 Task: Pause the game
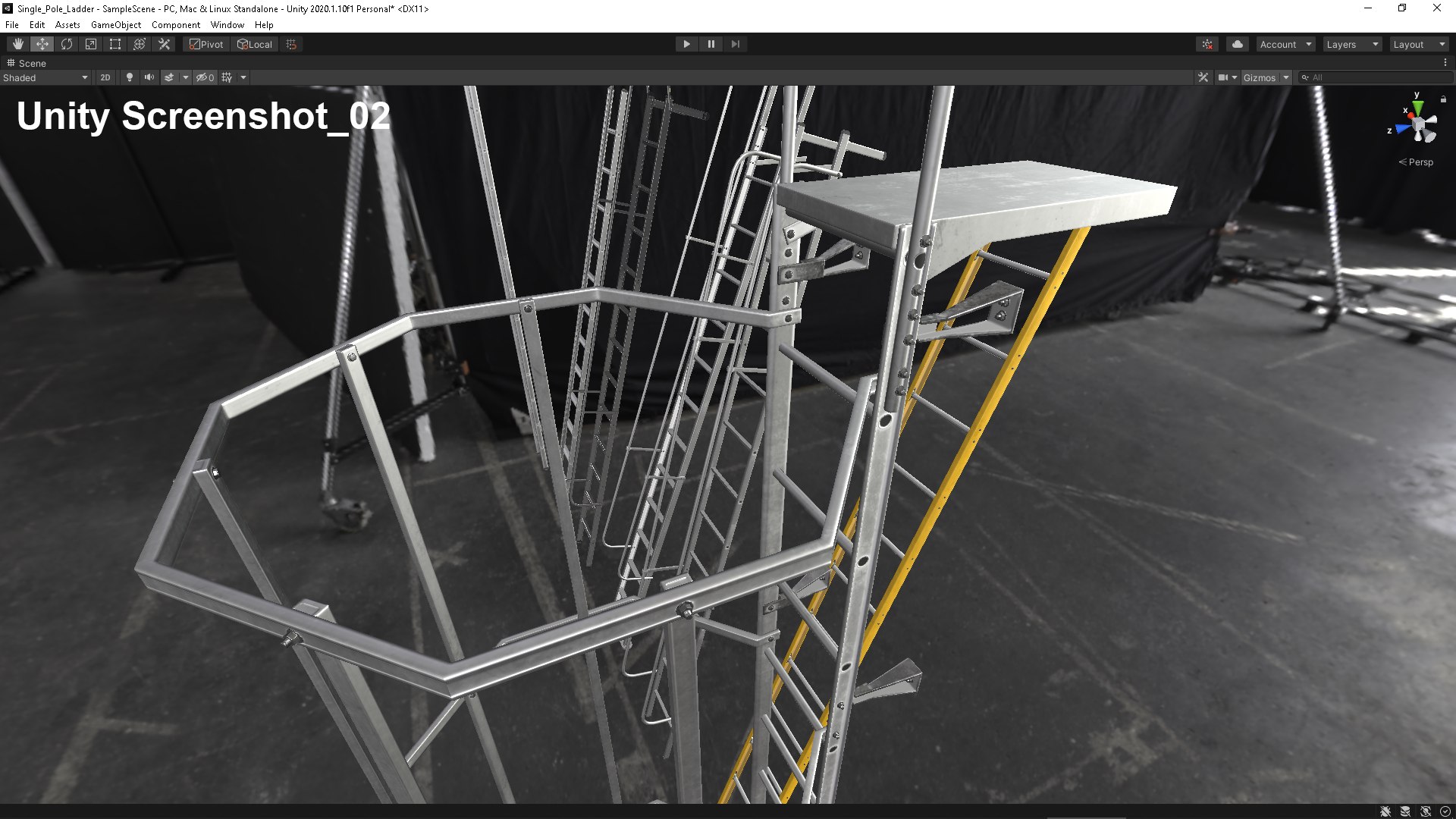[711, 44]
